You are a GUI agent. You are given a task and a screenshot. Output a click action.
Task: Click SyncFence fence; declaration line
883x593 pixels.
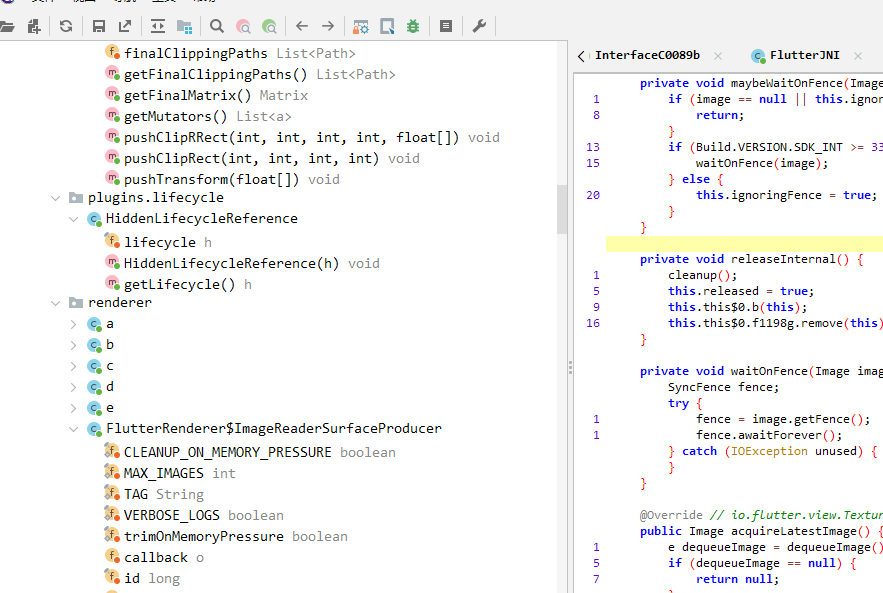[724, 387]
